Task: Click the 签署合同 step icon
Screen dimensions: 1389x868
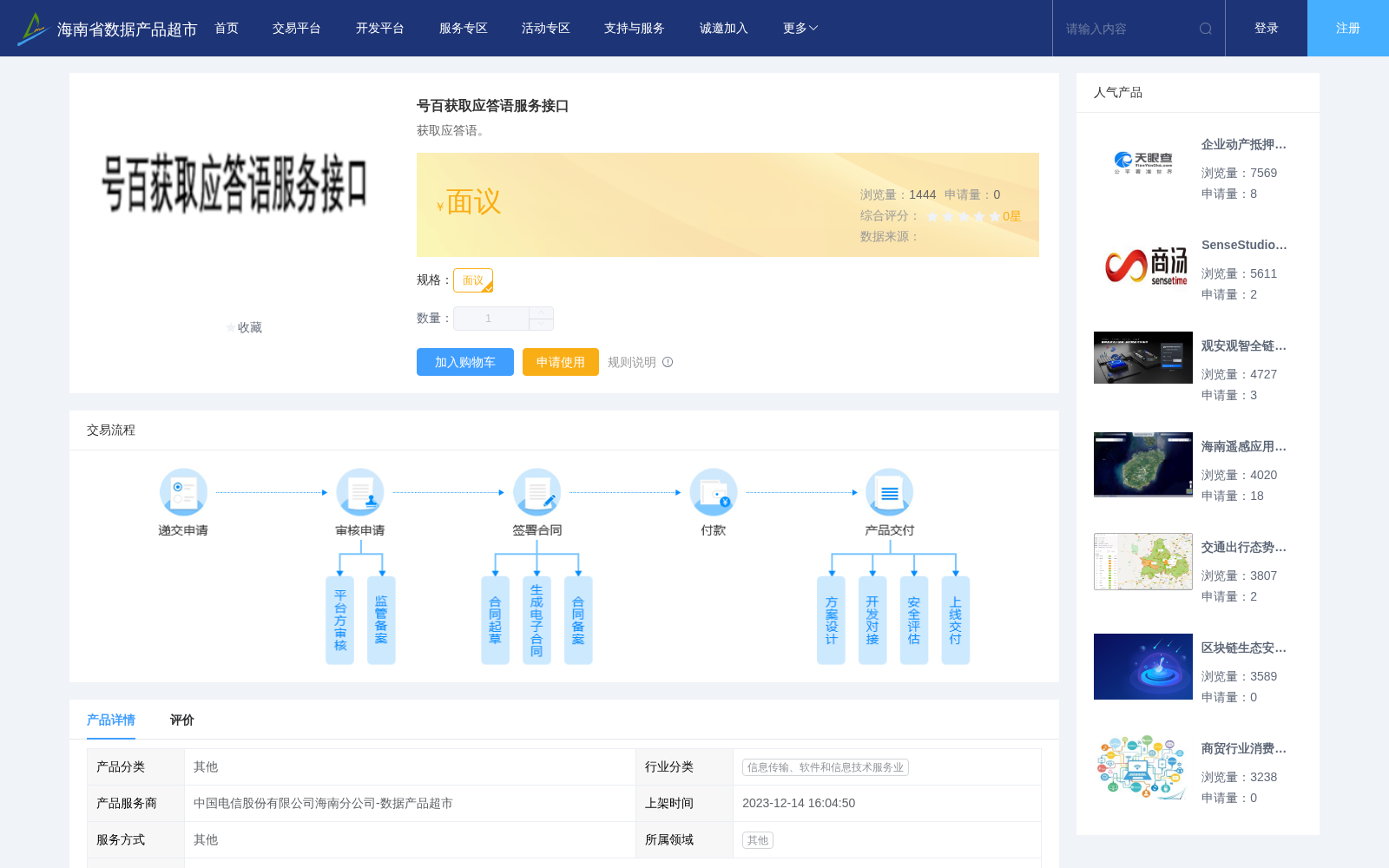Action: [537, 492]
